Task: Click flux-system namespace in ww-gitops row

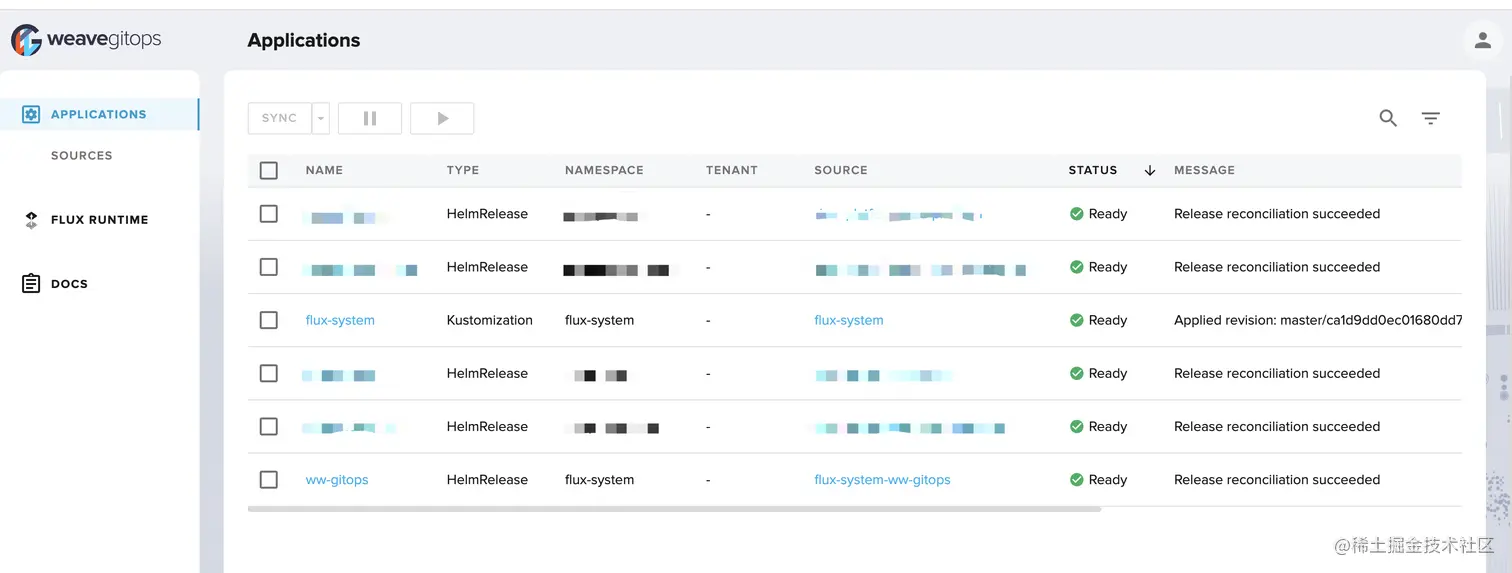Action: pyautogui.click(x=599, y=480)
